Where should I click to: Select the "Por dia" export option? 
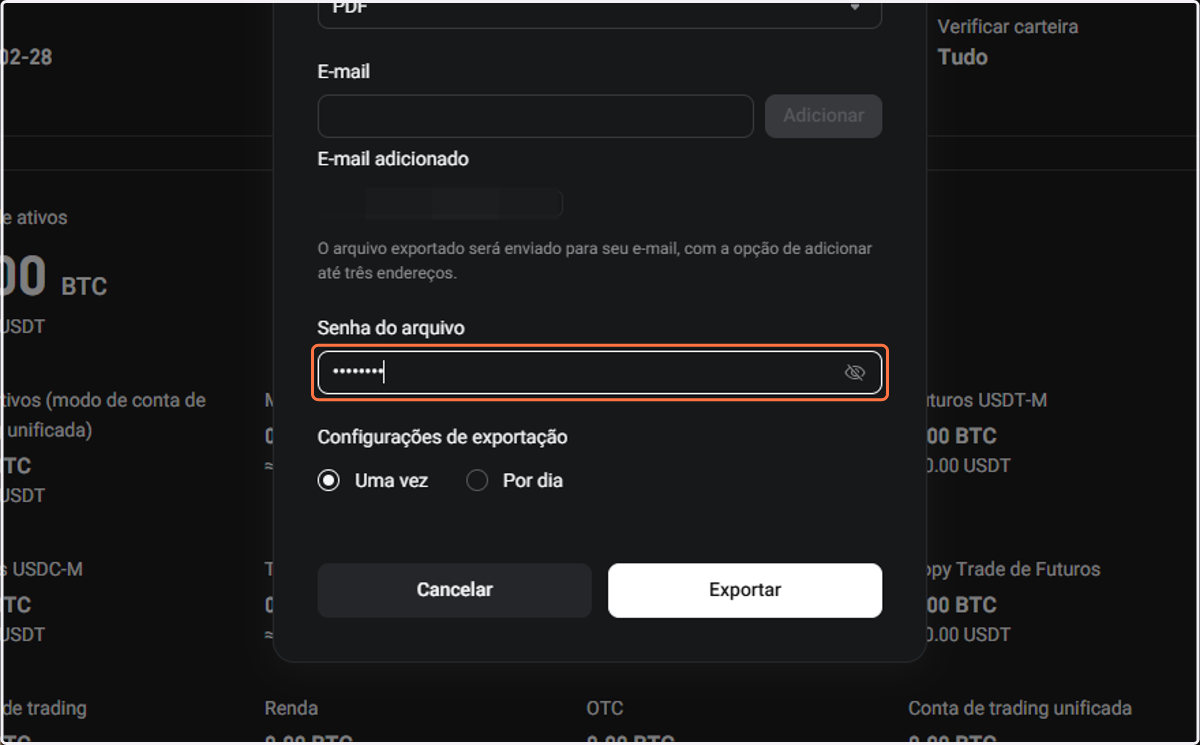pyautogui.click(x=515, y=481)
